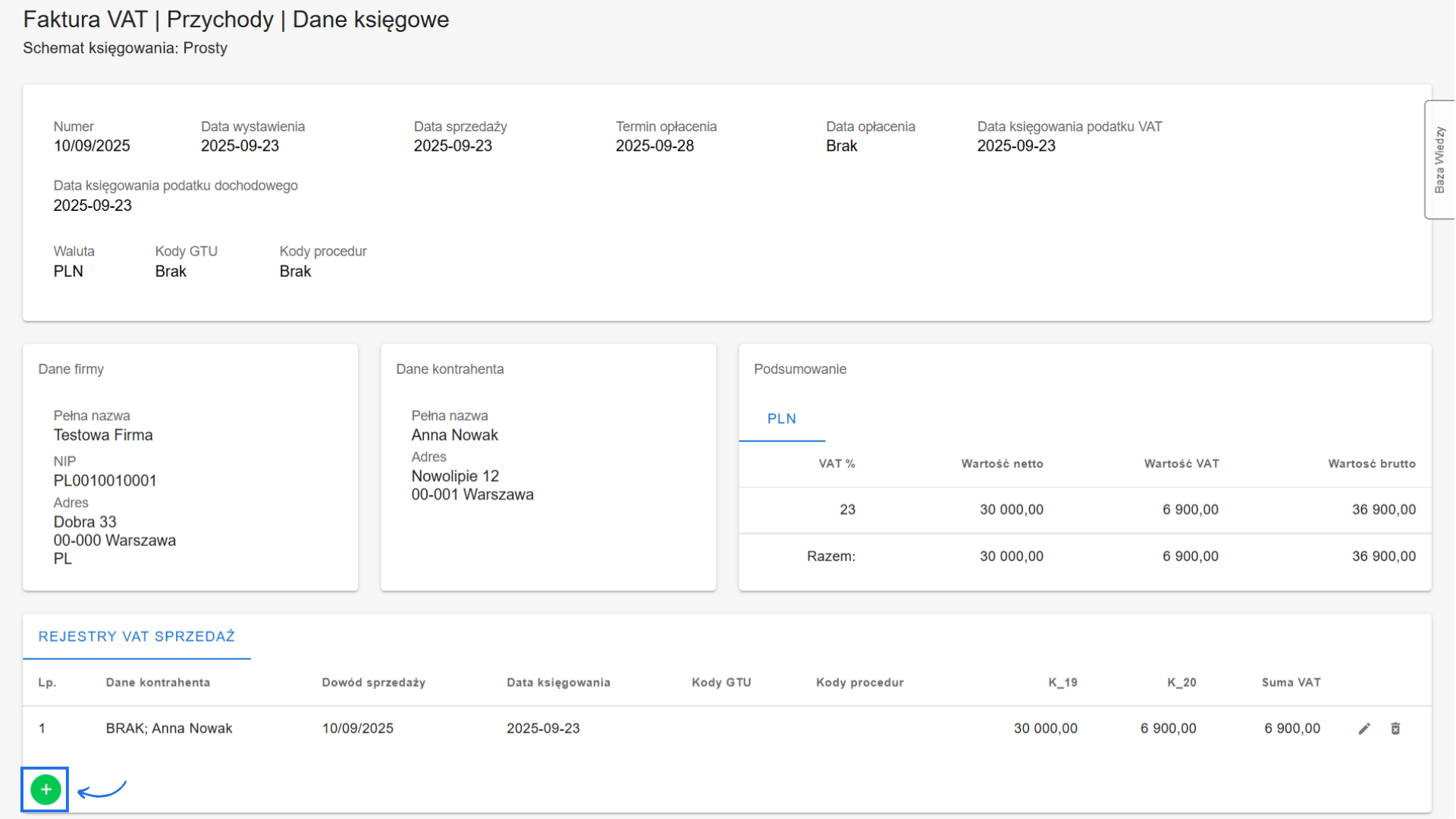The image size is (1456, 819).
Task: Select the BRAK; Anna Nowak row entry
Action: 169,729
